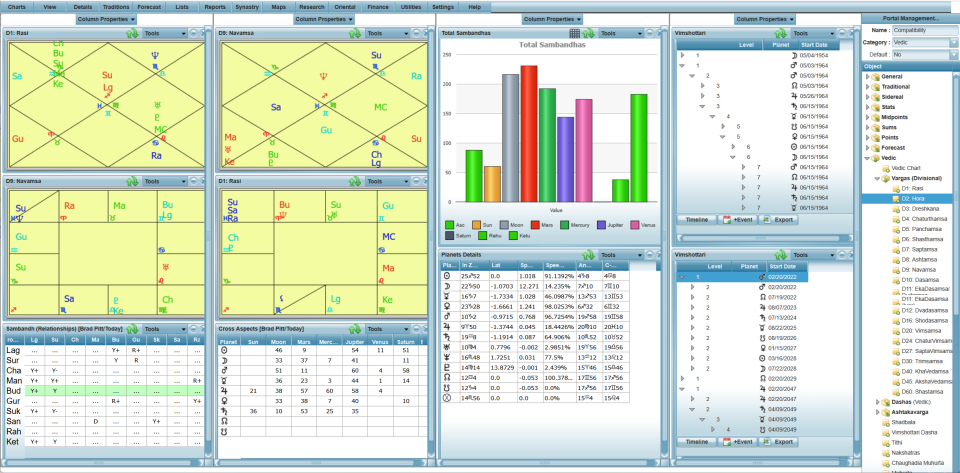This screenshot has height=473, width=960.
Task: Click the Midpoints folder icon
Action: click(876, 117)
